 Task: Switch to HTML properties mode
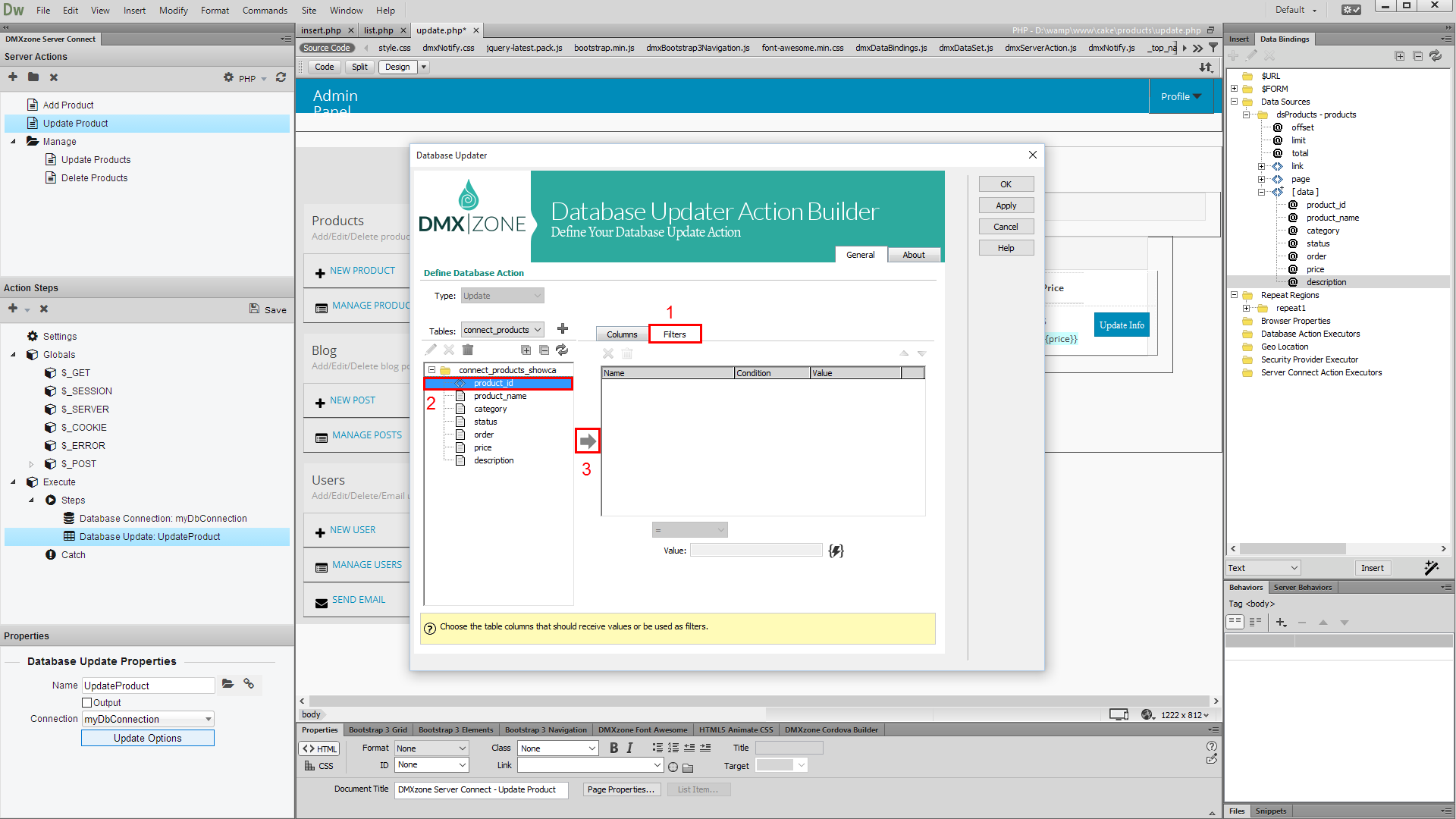pyautogui.click(x=319, y=748)
